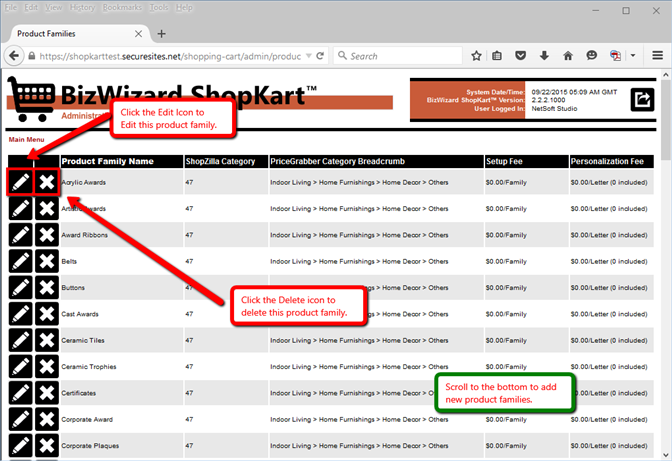Delete the Ceramic Tiles product family
The width and height of the screenshot is (672, 461).
47,340
